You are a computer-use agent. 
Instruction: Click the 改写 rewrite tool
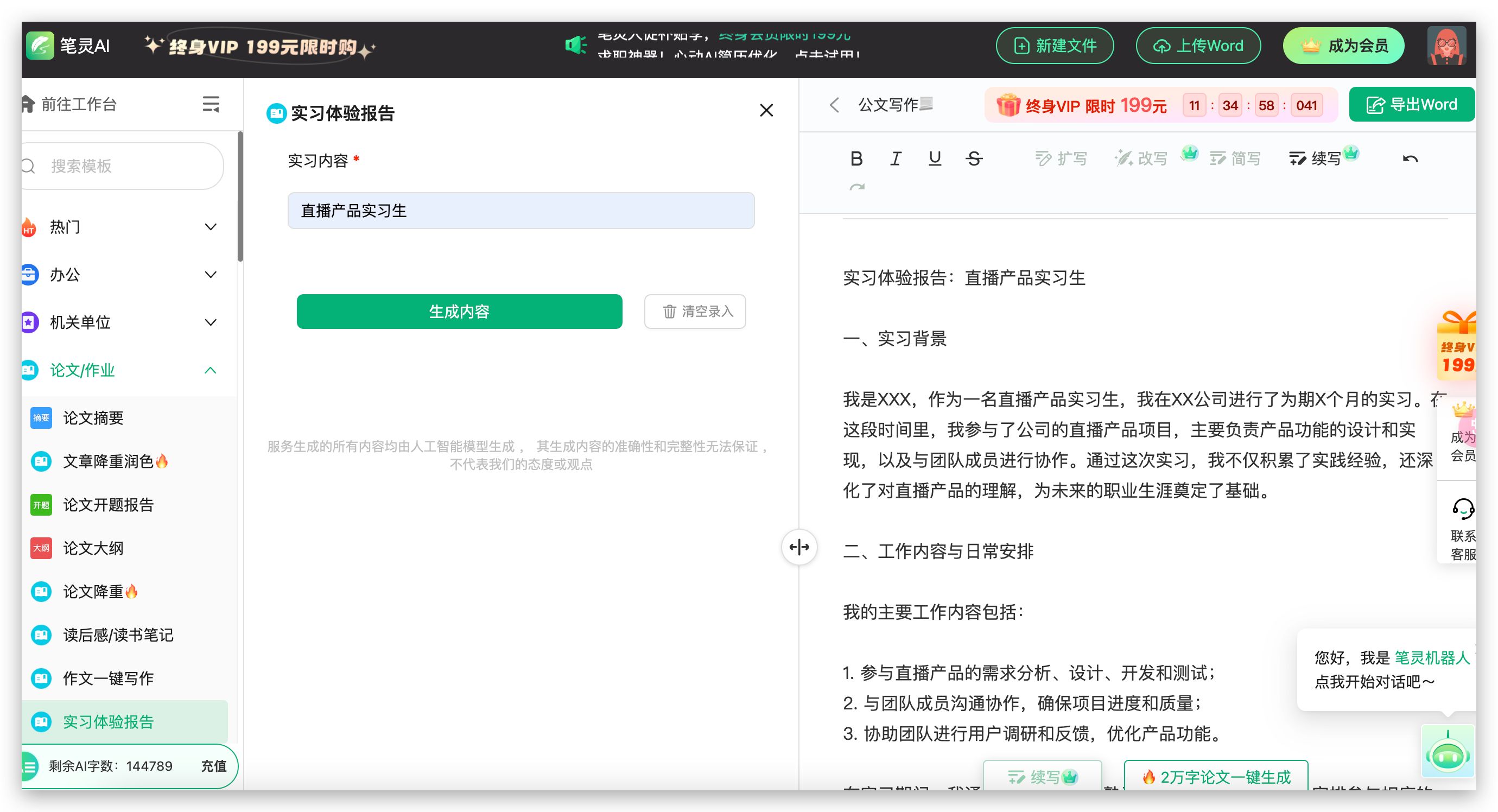pos(1141,158)
